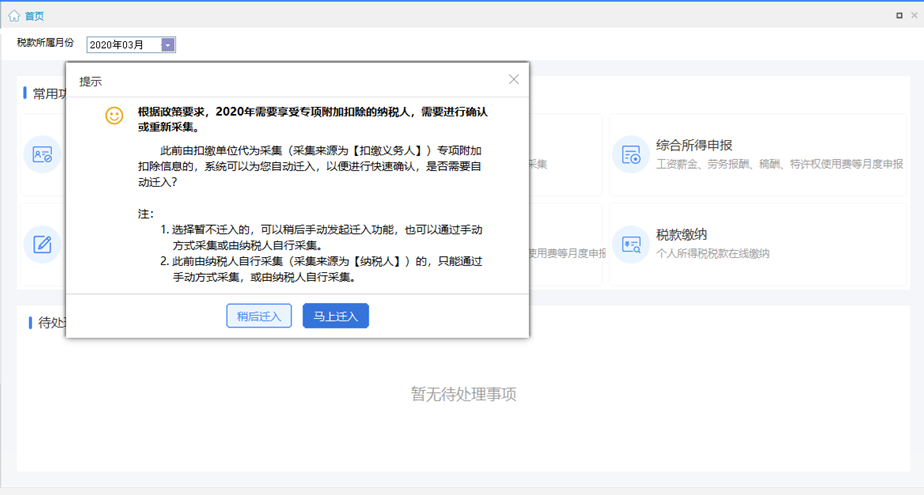
Task: Click the home icon next to 首页
Action: [x=14, y=16]
